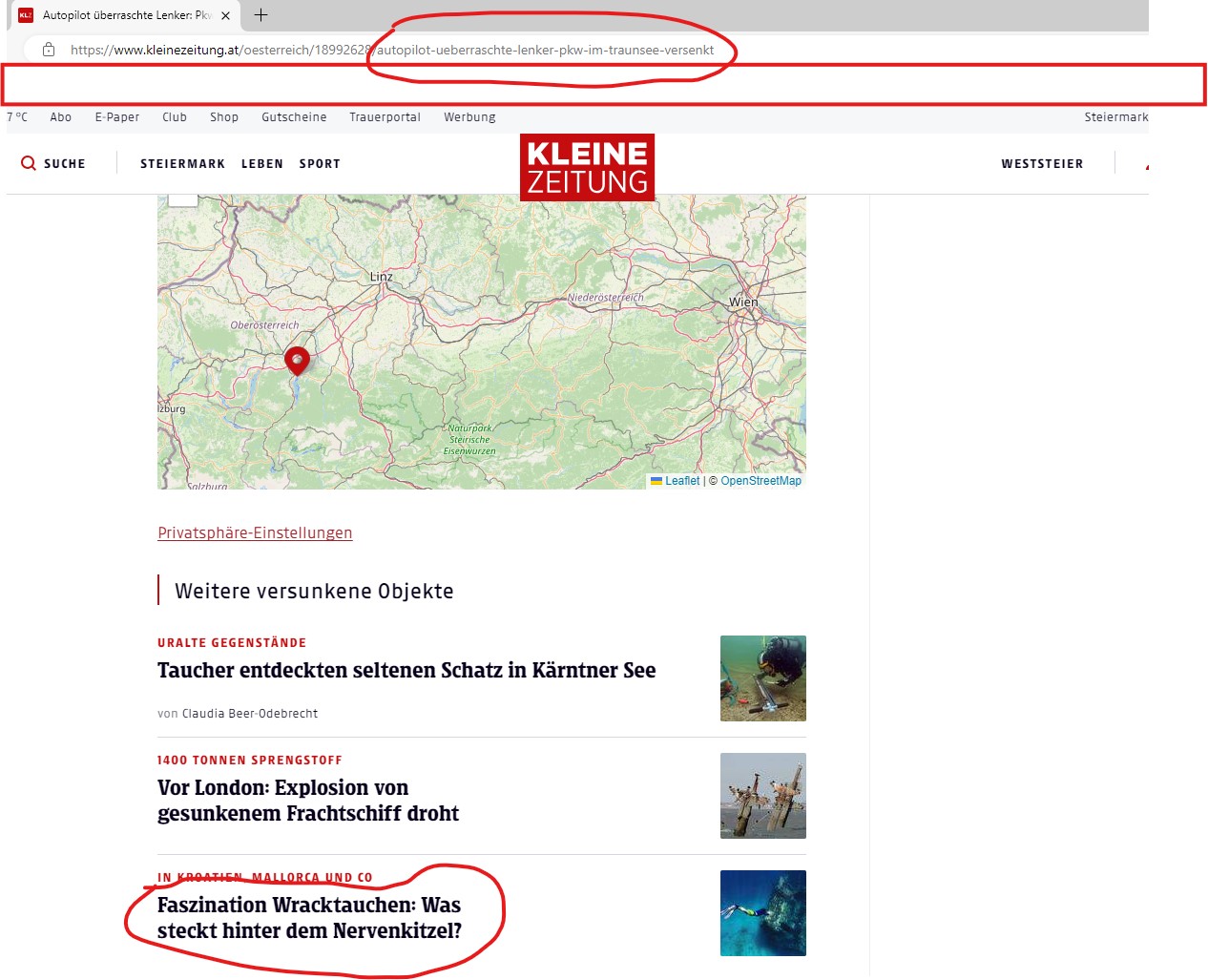Click the Privatsphäre-Einstellungen link

(255, 532)
